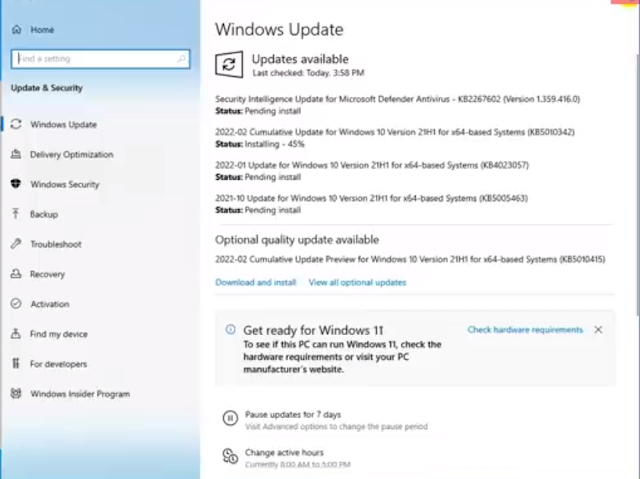Click the KB2267602 Security Intelligence Update text

tap(398, 99)
